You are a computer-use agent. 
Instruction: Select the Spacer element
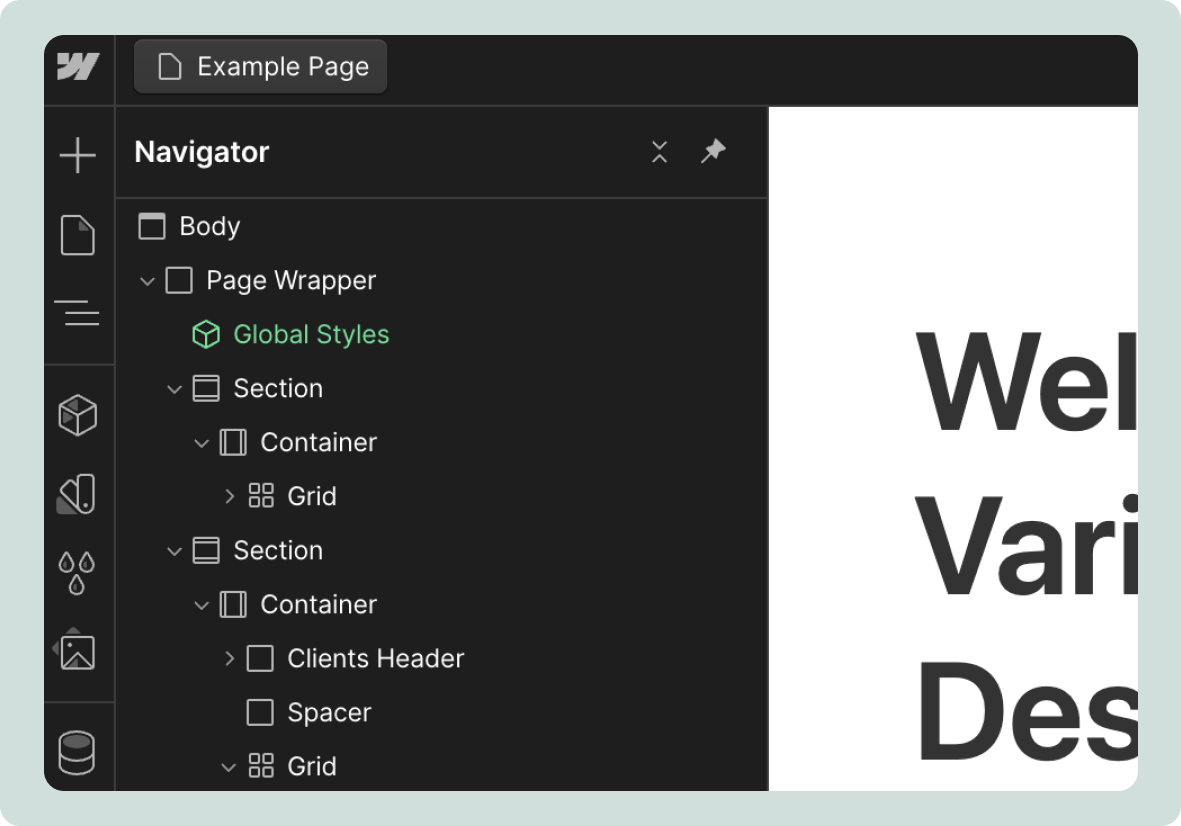pyautogui.click(x=328, y=712)
